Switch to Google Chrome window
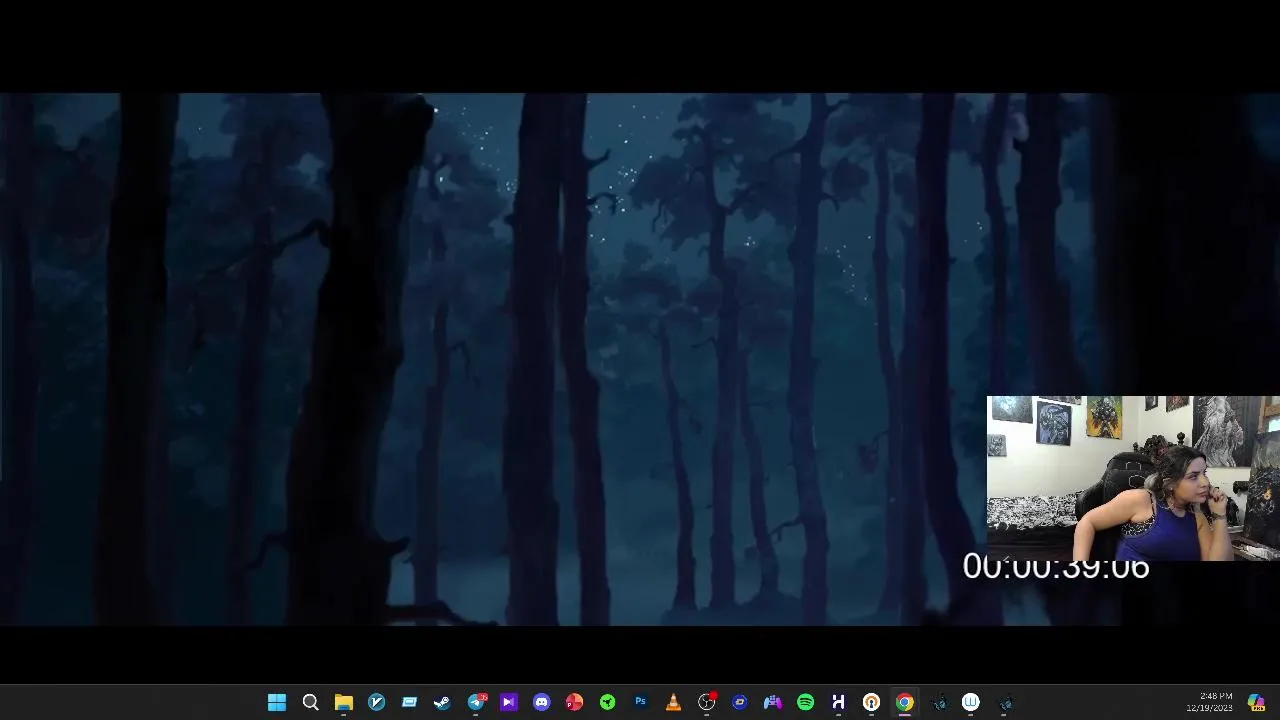The width and height of the screenshot is (1280, 720). pos(904,703)
